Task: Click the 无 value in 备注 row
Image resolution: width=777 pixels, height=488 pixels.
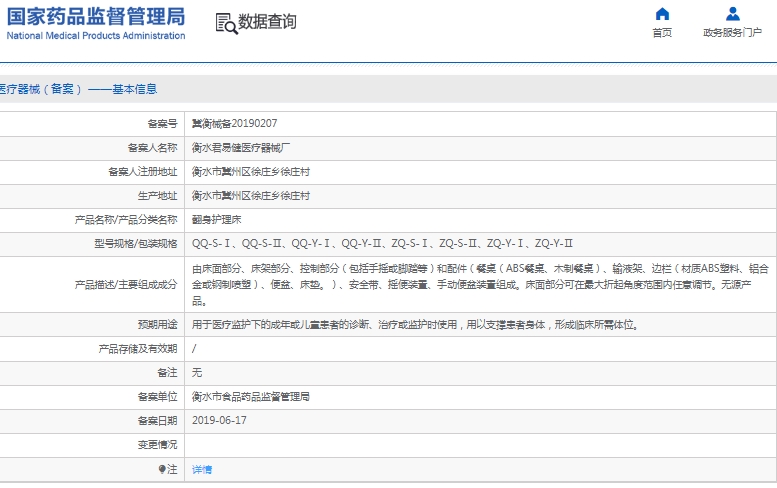Action: click(197, 373)
